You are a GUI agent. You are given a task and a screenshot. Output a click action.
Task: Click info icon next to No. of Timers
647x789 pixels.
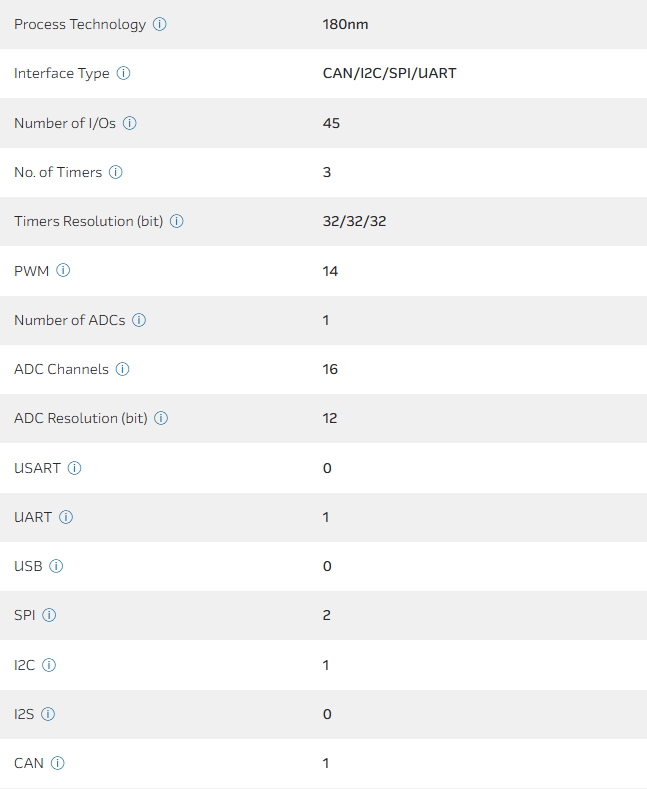pos(116,172)
